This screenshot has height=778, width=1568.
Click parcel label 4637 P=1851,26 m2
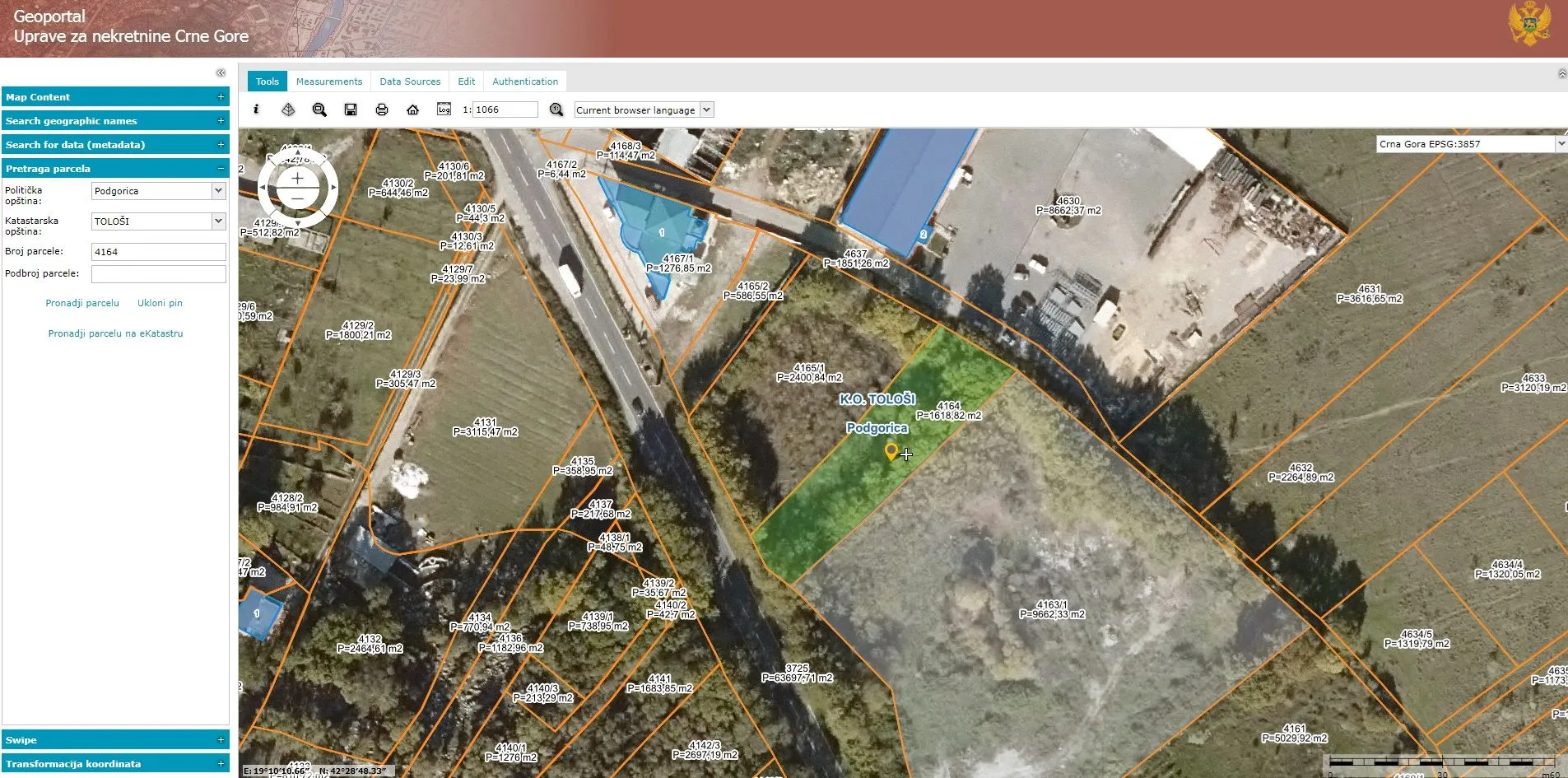pos(856,259)
